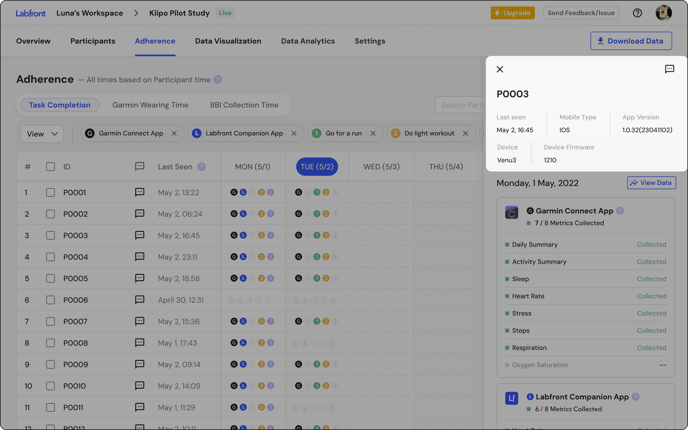Screen dimensions: 688x430
Task: Open comment icon for participant P0005
Action: tap(140, 278)
